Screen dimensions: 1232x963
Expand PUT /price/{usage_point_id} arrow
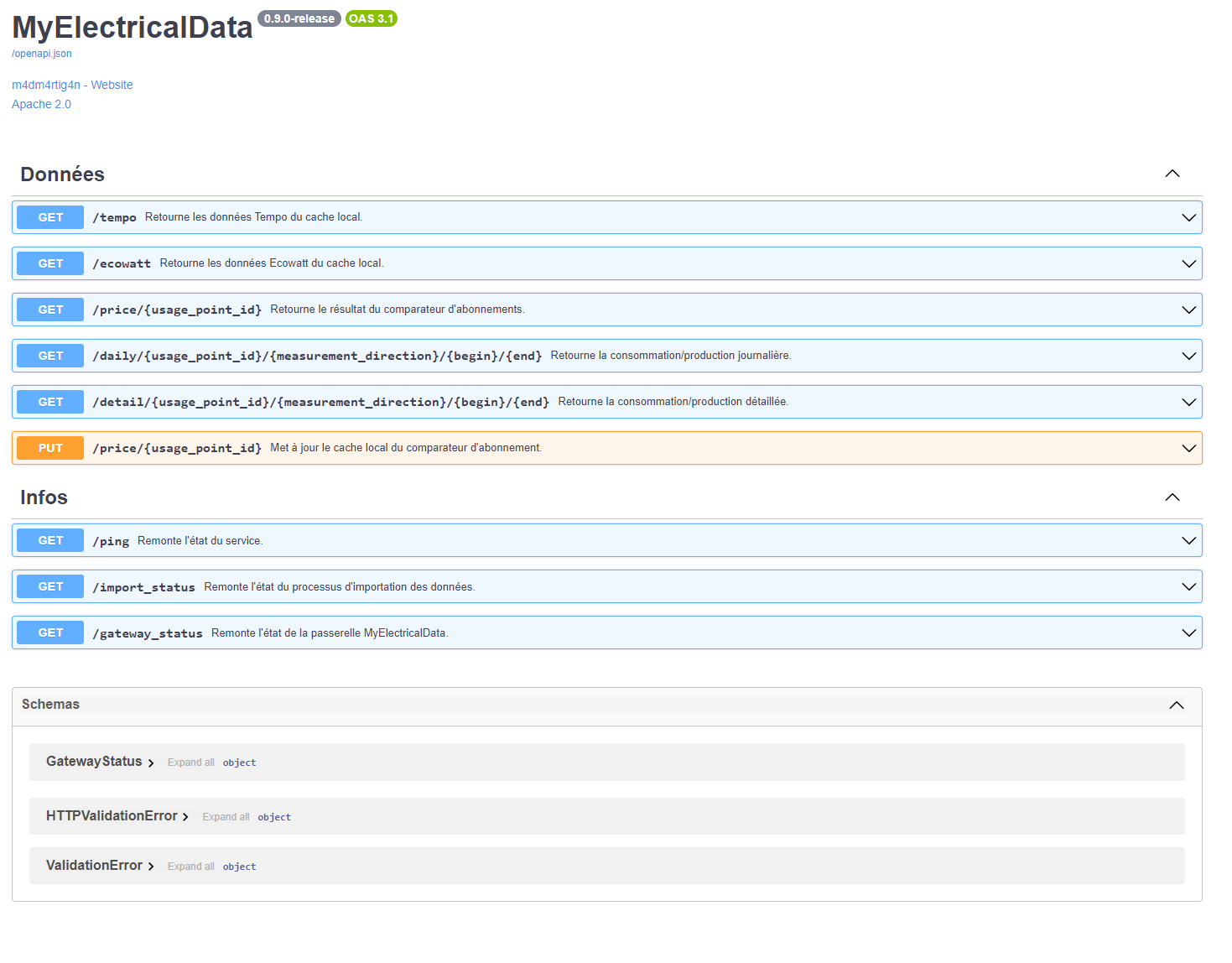point(1188,448)
